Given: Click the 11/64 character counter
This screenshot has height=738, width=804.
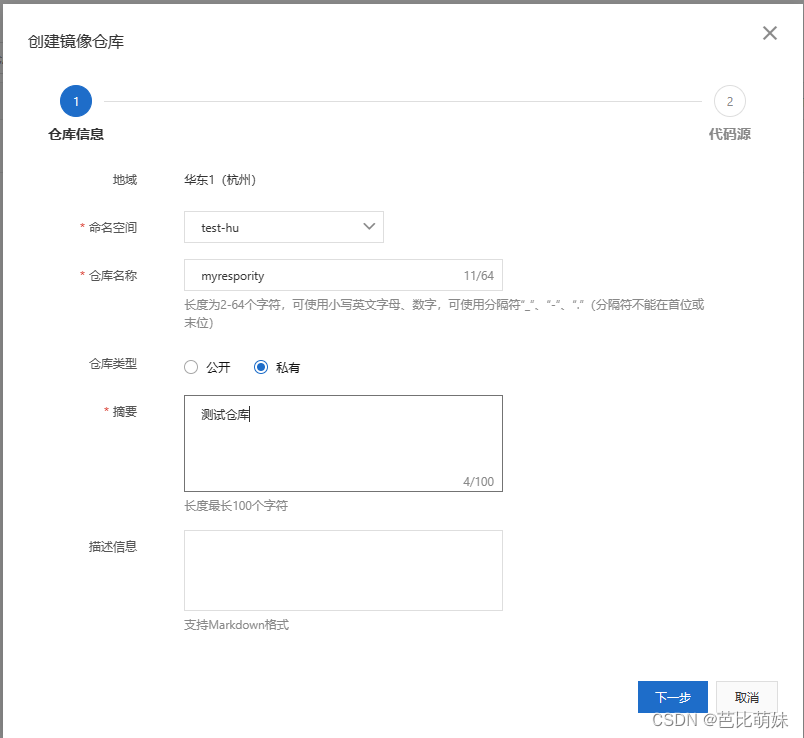Looking at the screenshot, I should tap(480, 274).
